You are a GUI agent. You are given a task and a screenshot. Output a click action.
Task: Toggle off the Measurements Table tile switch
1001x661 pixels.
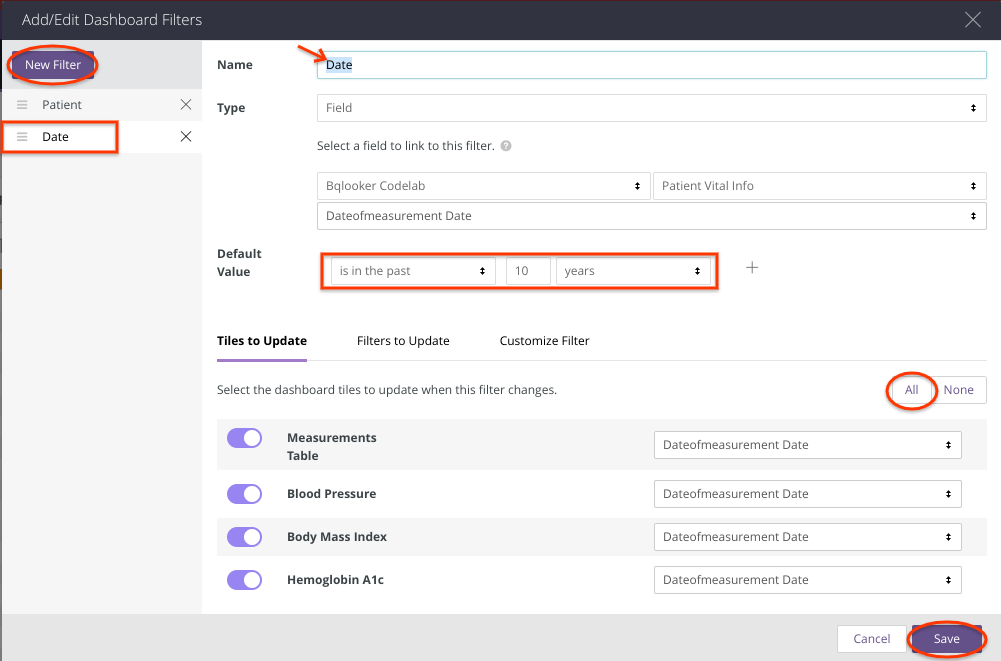pos(244,438)
